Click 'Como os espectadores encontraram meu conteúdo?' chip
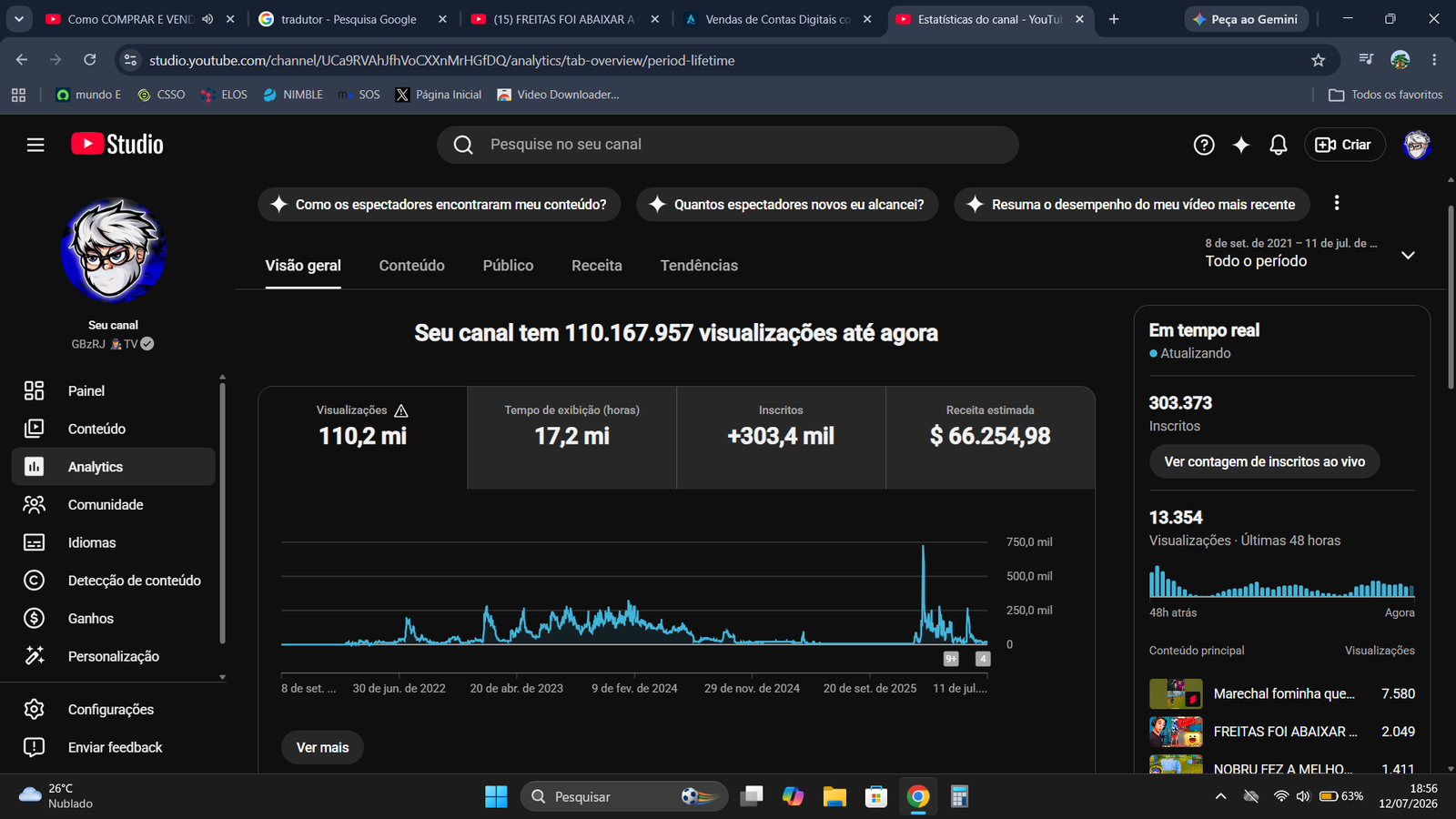The height and width of the screenshot is (819, 1456). pyautogui.click(x=440, y=205)
